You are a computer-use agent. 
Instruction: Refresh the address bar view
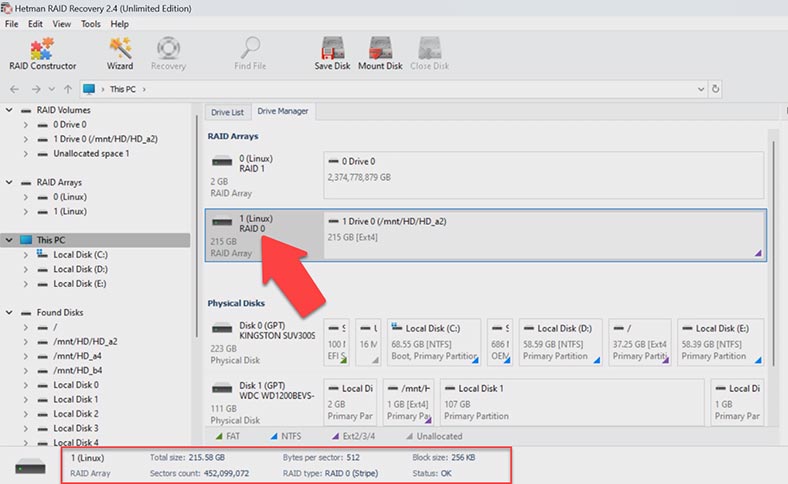click(715, 89)
